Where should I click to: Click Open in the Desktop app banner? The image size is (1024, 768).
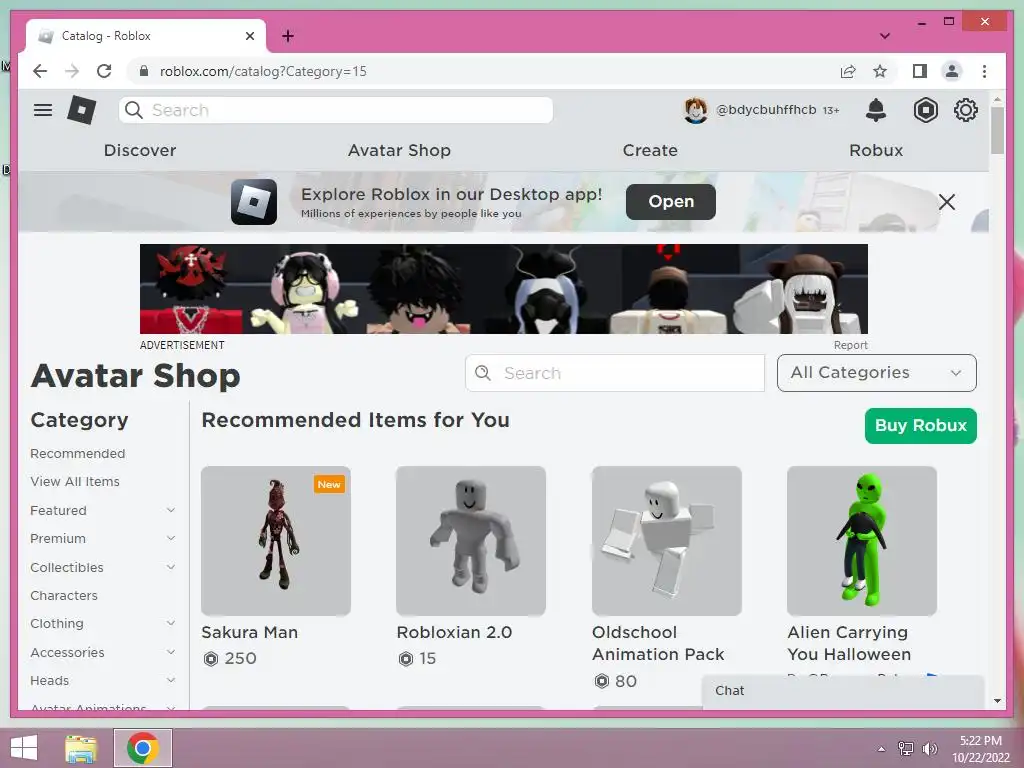(x=671, y=202)
